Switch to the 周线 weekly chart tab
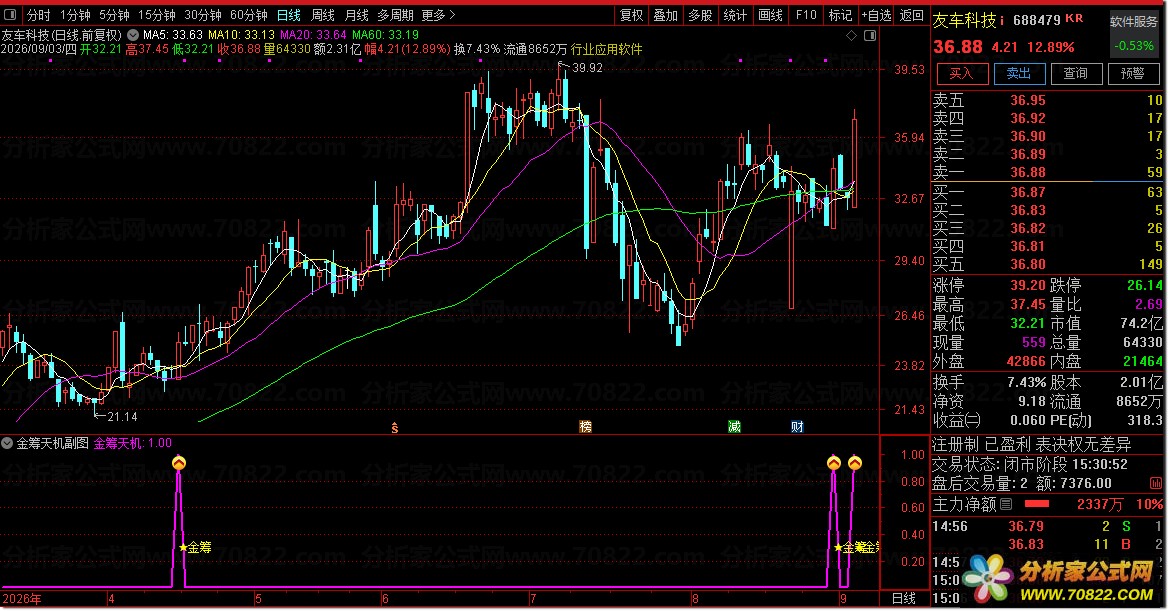The width and height of the screenshot is (1170, 611). pos(322,15)
